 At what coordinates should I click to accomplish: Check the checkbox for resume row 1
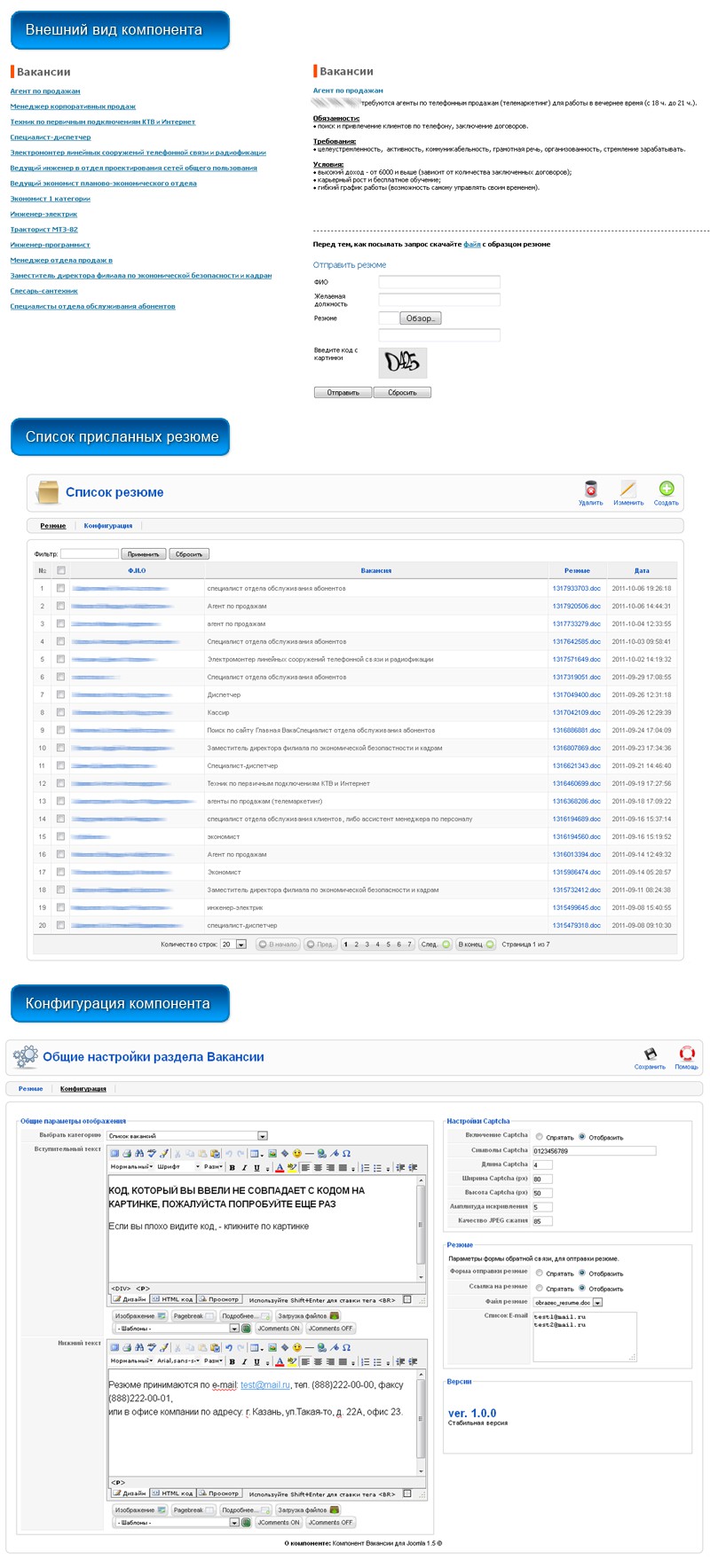pyautogui.click(x=60, y=588)
